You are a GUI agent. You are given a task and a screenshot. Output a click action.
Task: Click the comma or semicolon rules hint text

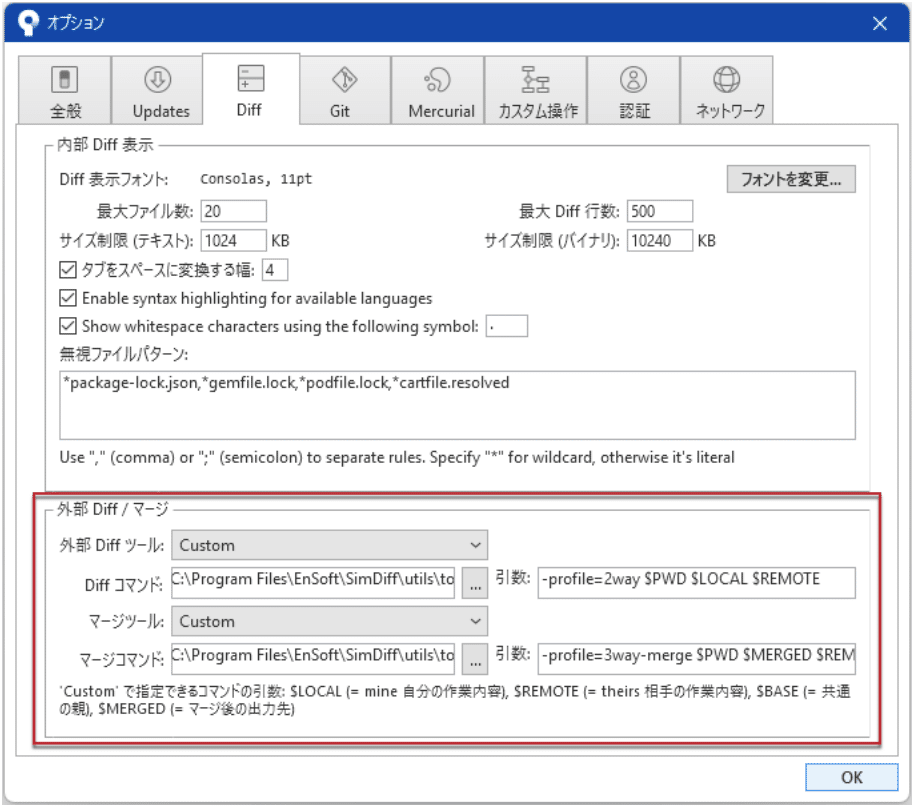coord(397,458)
